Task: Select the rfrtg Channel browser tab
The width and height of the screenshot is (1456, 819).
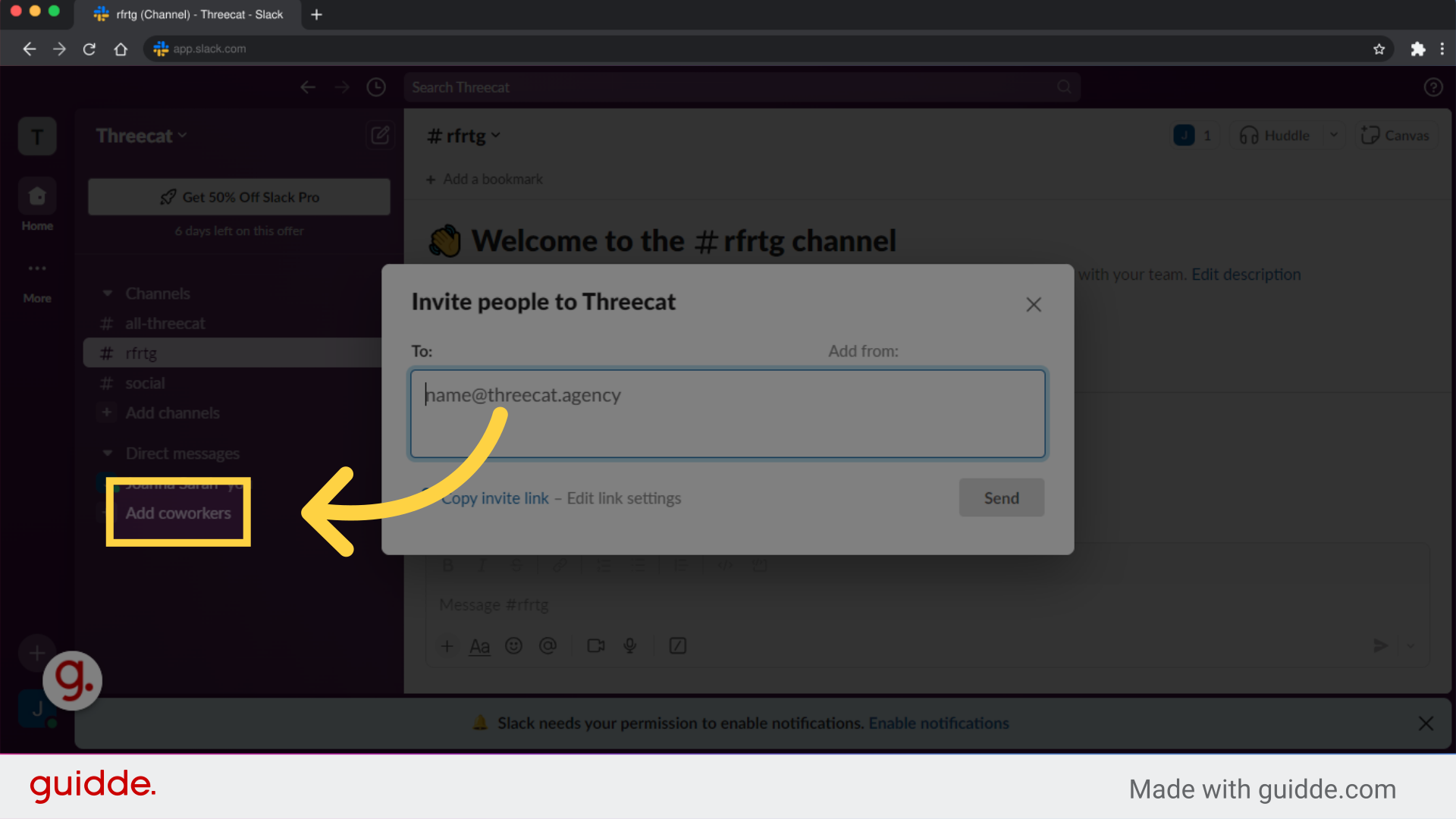Action: [190, 14]
